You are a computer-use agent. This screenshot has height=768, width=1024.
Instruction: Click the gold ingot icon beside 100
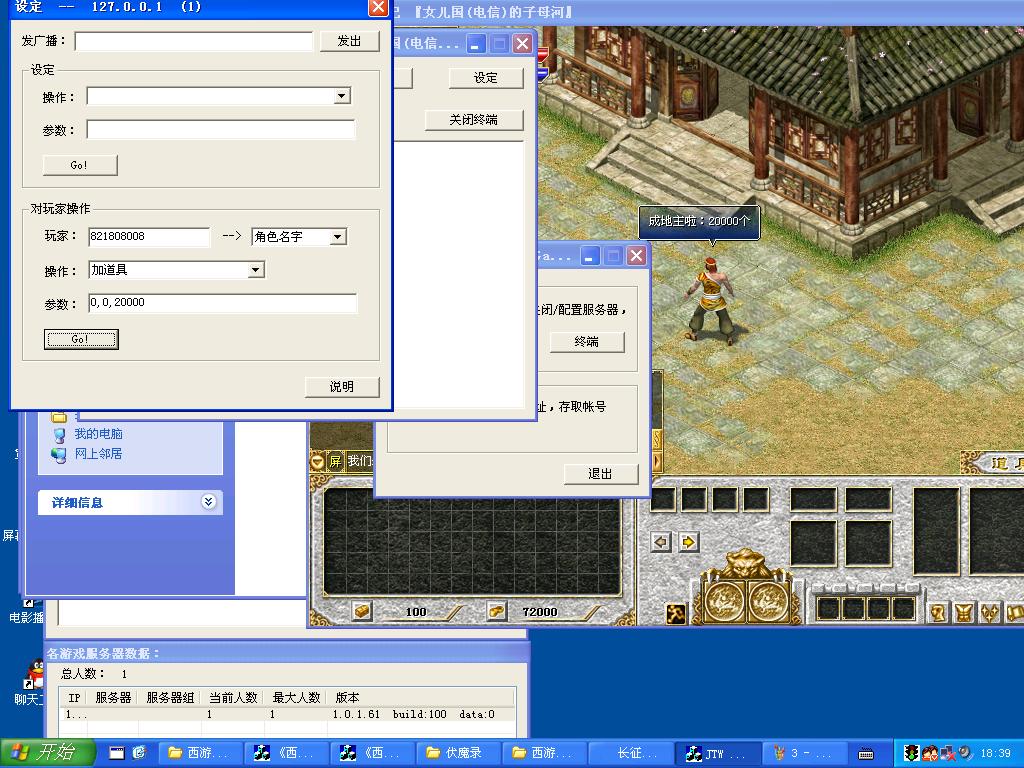coord(362,611)
